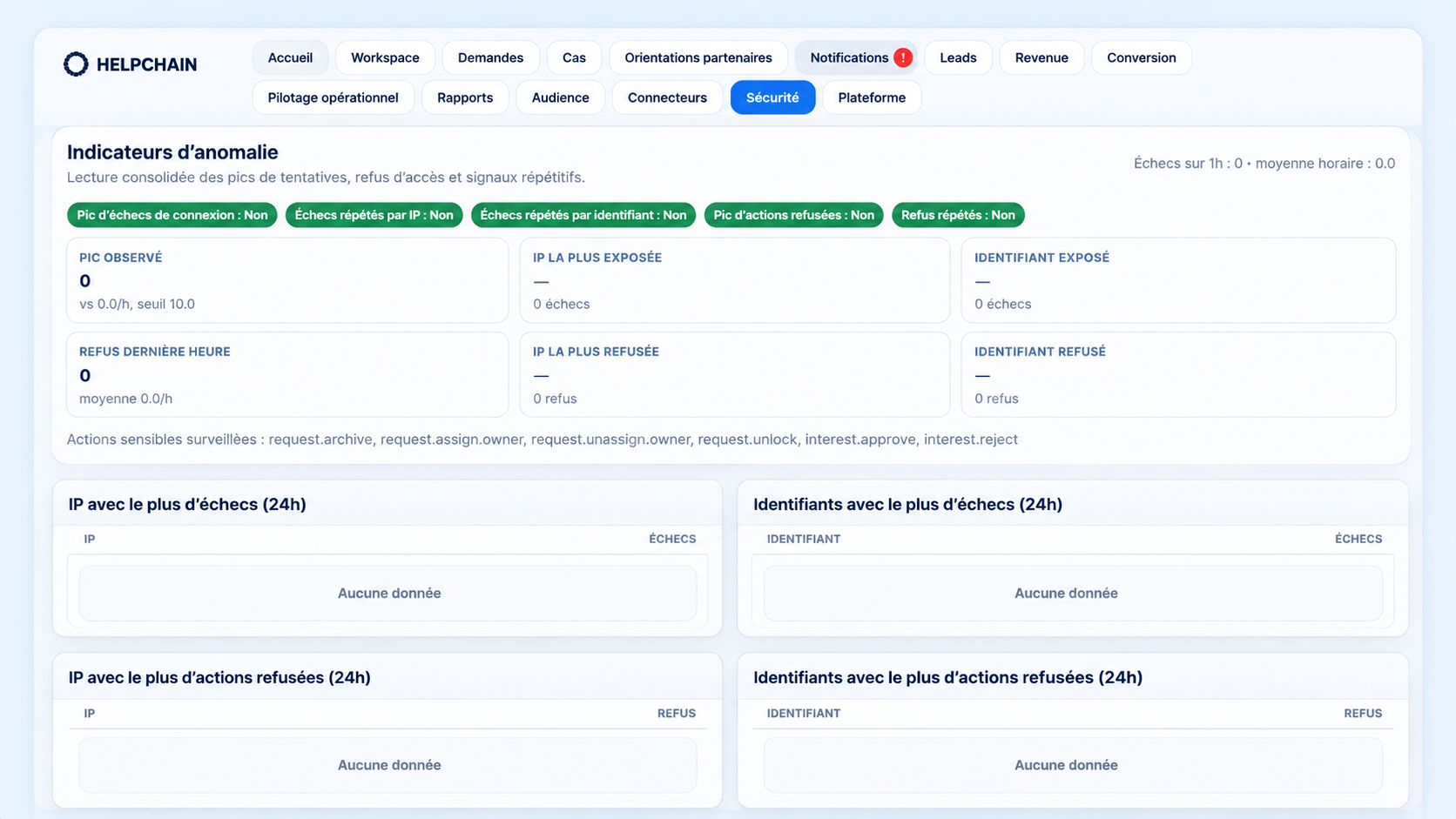Click 'Pic d'échecs de connexion : Non' badge
The height and width of the screenshot is (819, 1456).
(172, 215)
